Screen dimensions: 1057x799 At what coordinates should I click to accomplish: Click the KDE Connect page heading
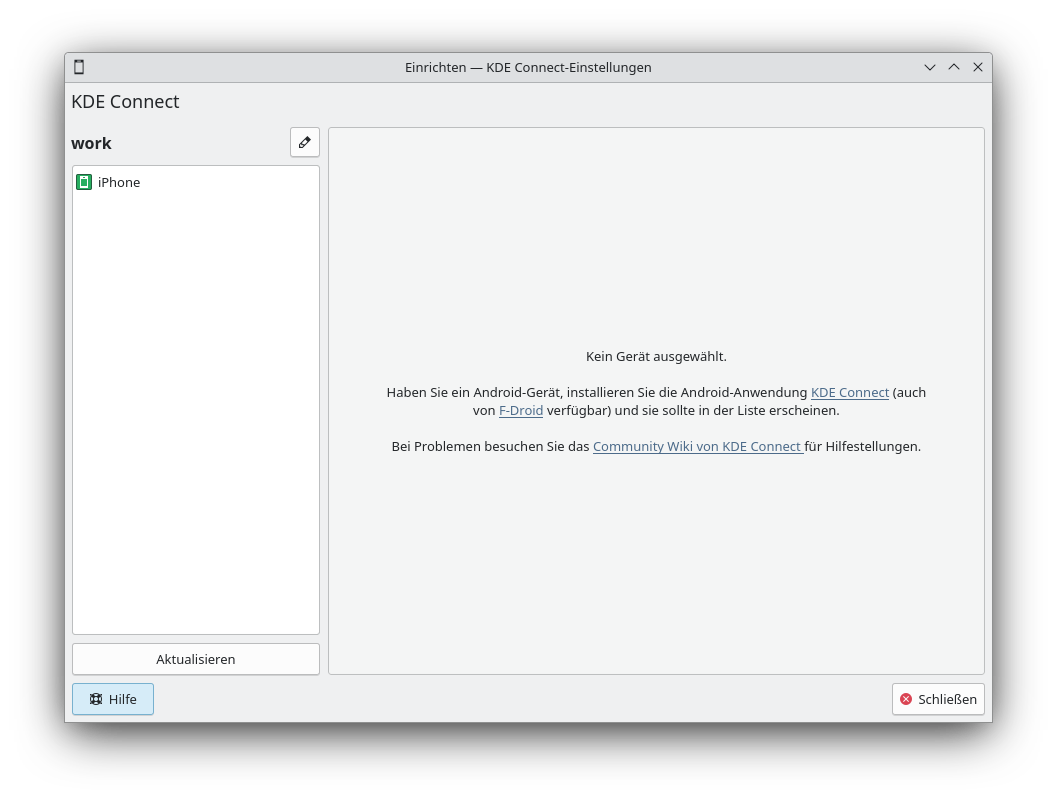125,101
